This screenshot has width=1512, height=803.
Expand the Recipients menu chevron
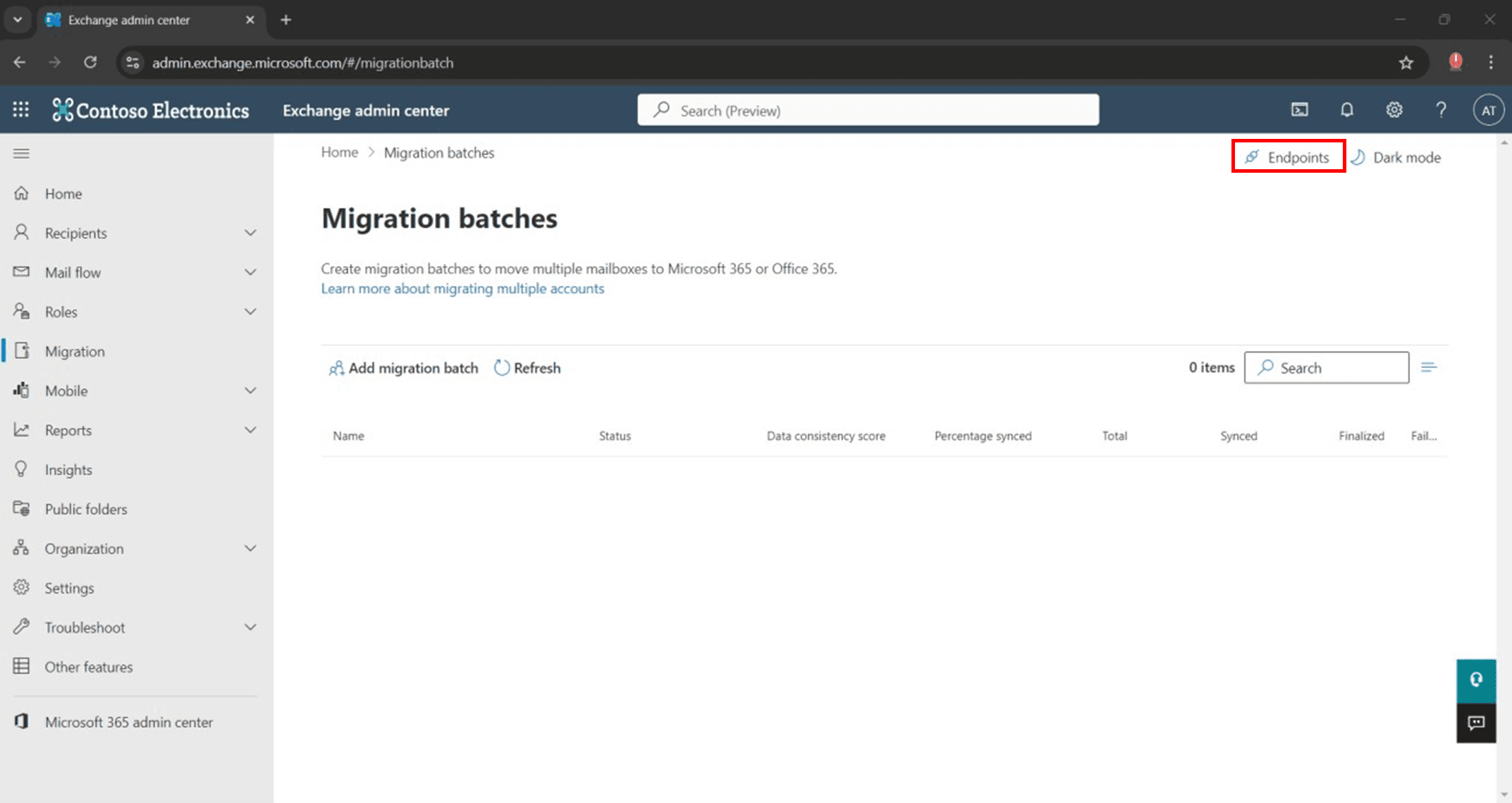[250, 233]
